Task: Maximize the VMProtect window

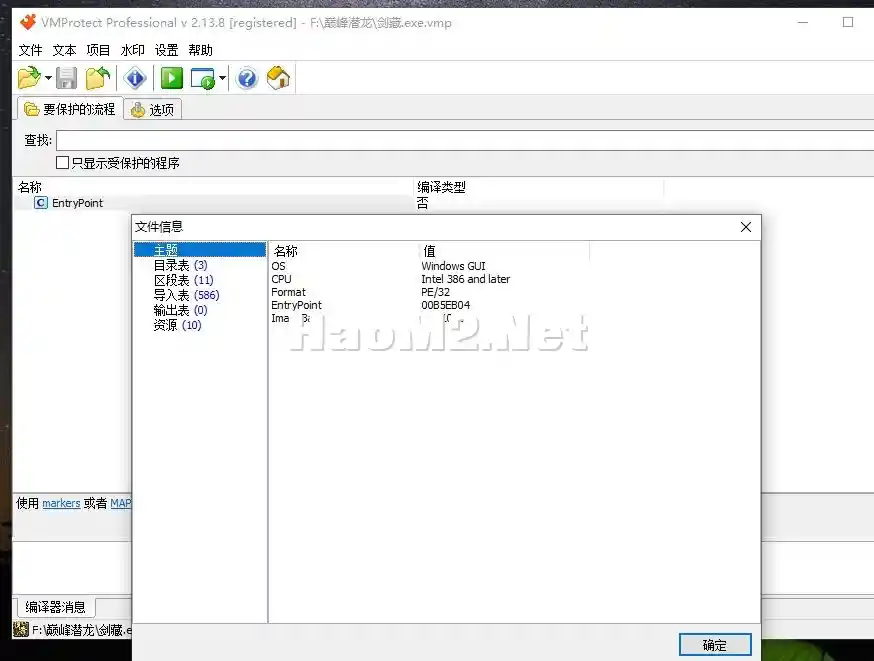Action: [x=848, y=22]
